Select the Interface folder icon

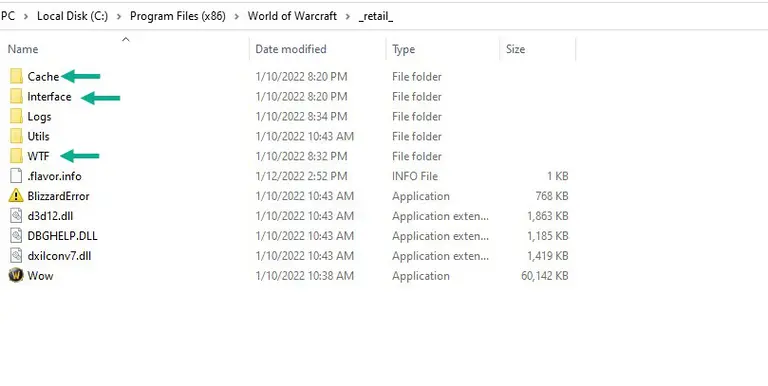point(16,96)
